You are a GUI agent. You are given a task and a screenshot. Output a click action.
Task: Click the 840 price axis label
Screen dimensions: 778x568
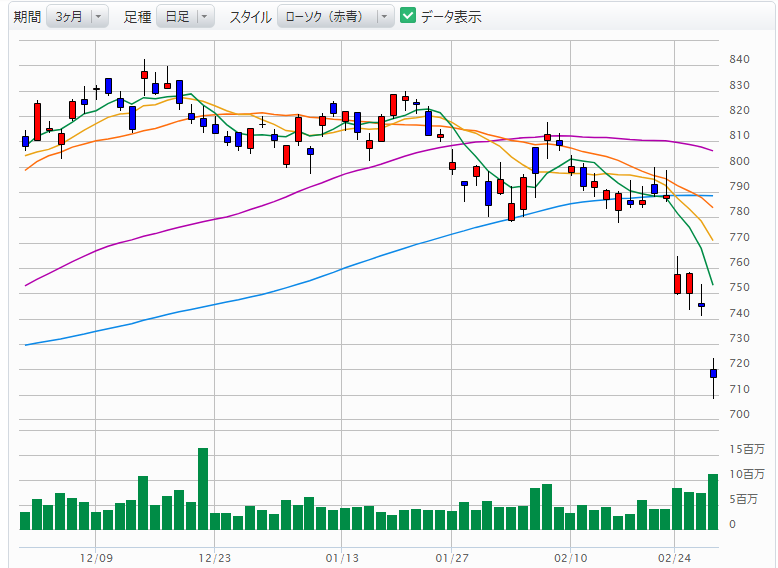739,60
